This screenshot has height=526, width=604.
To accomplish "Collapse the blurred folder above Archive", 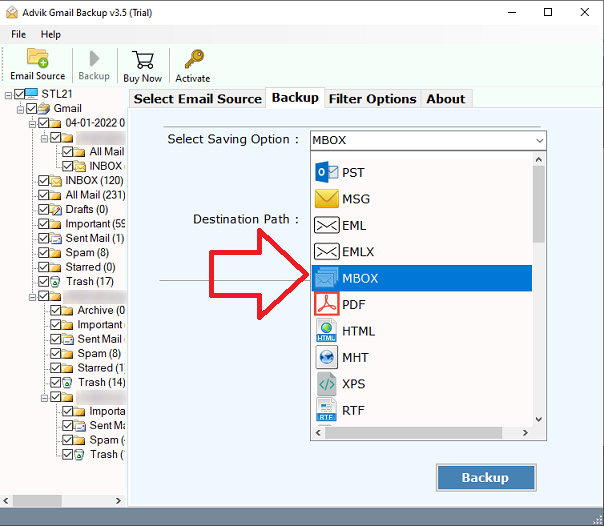I will [x=32, y=297].
